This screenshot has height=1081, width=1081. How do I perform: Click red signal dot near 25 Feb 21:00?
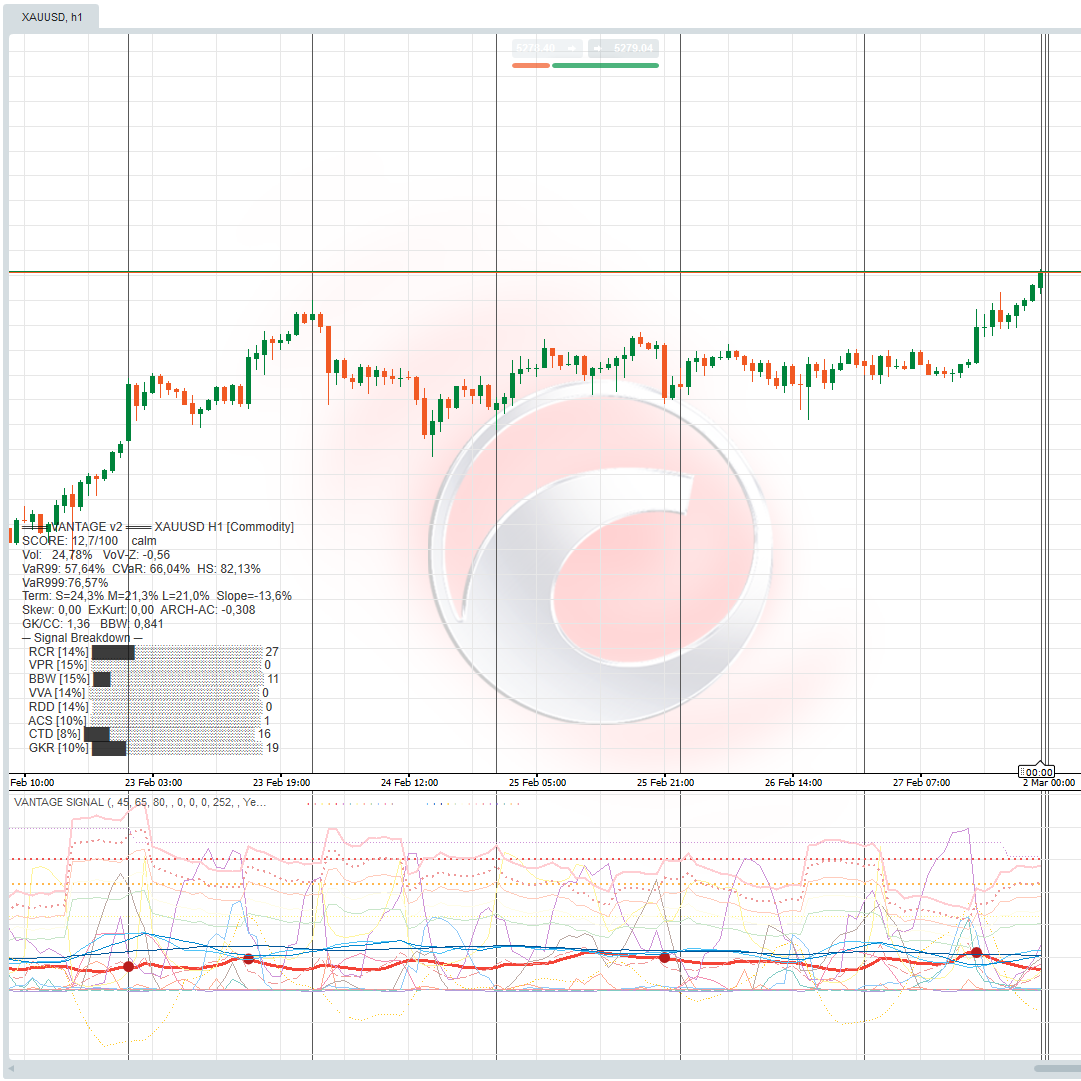click(x=665, y=957)
